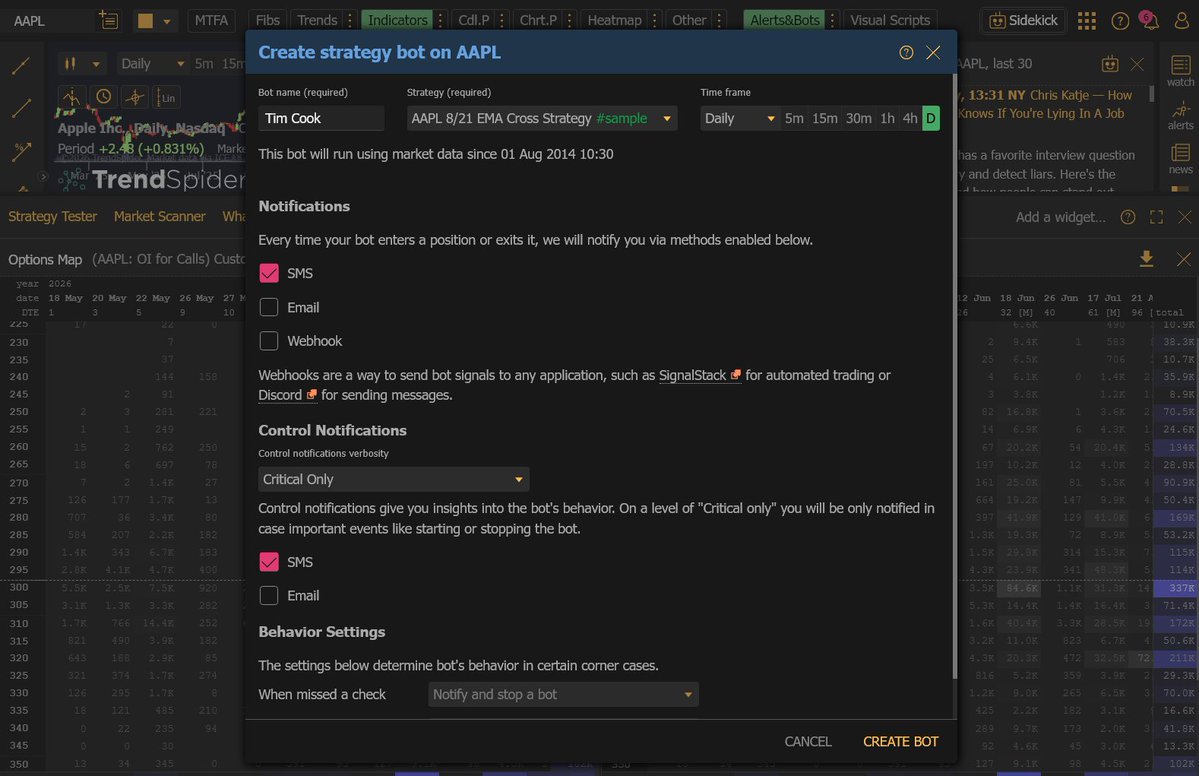Open the Indicators toolbar tab

(x=397, y=21)
